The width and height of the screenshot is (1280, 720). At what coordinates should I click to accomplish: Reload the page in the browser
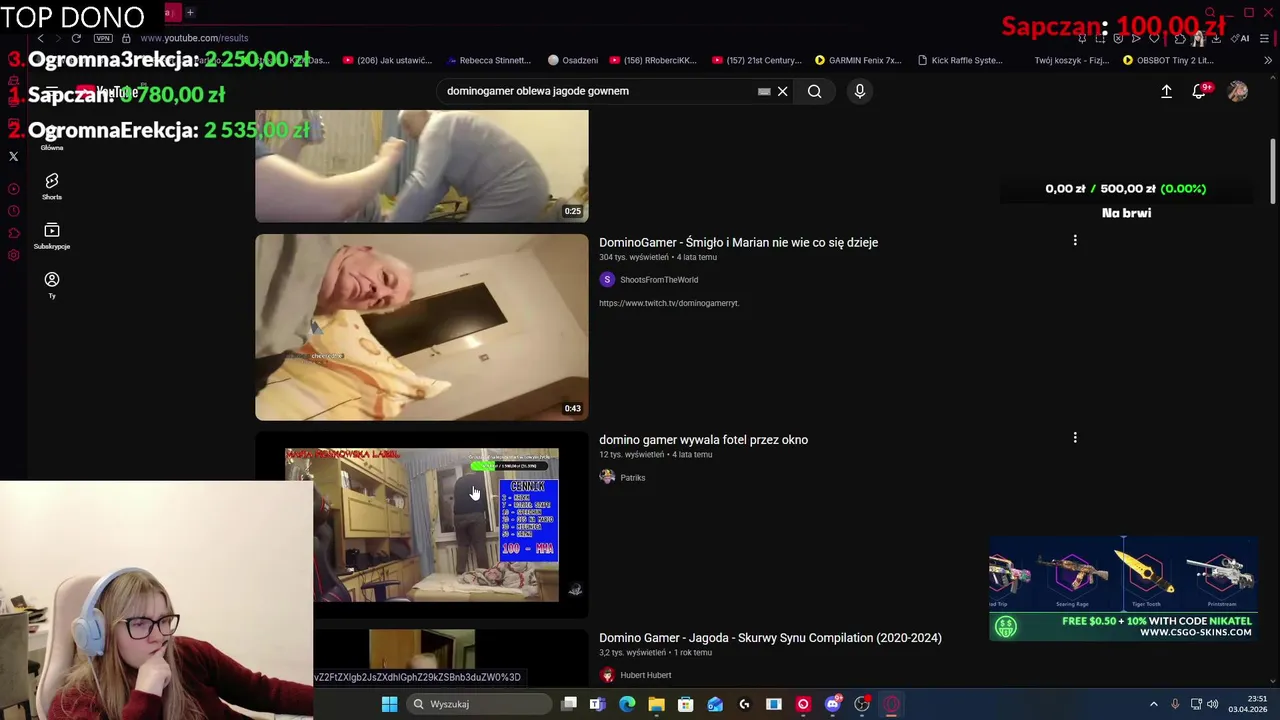pyautogui.click(x=76, y=38)
